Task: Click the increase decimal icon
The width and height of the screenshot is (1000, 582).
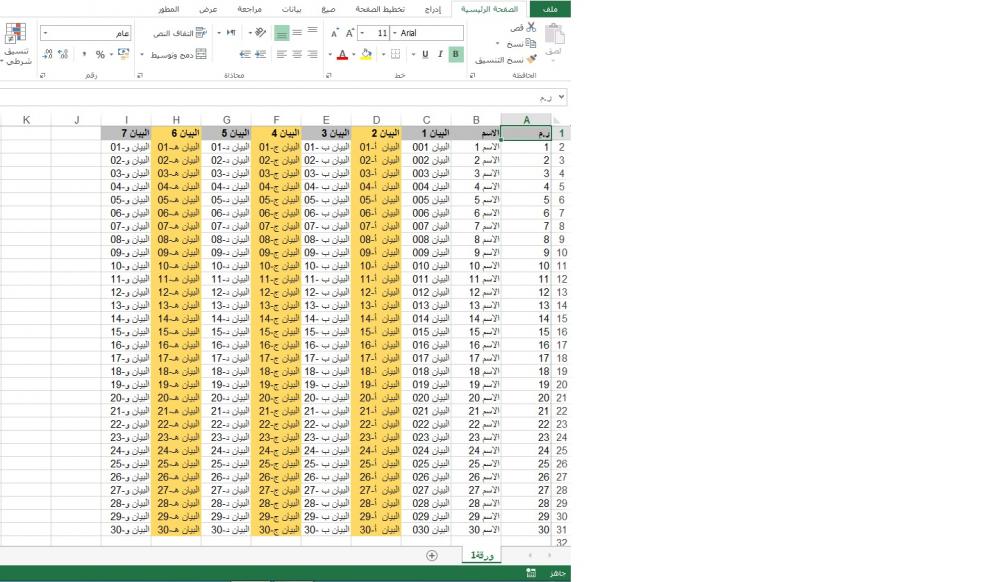Action: click(x=62, y=54)
